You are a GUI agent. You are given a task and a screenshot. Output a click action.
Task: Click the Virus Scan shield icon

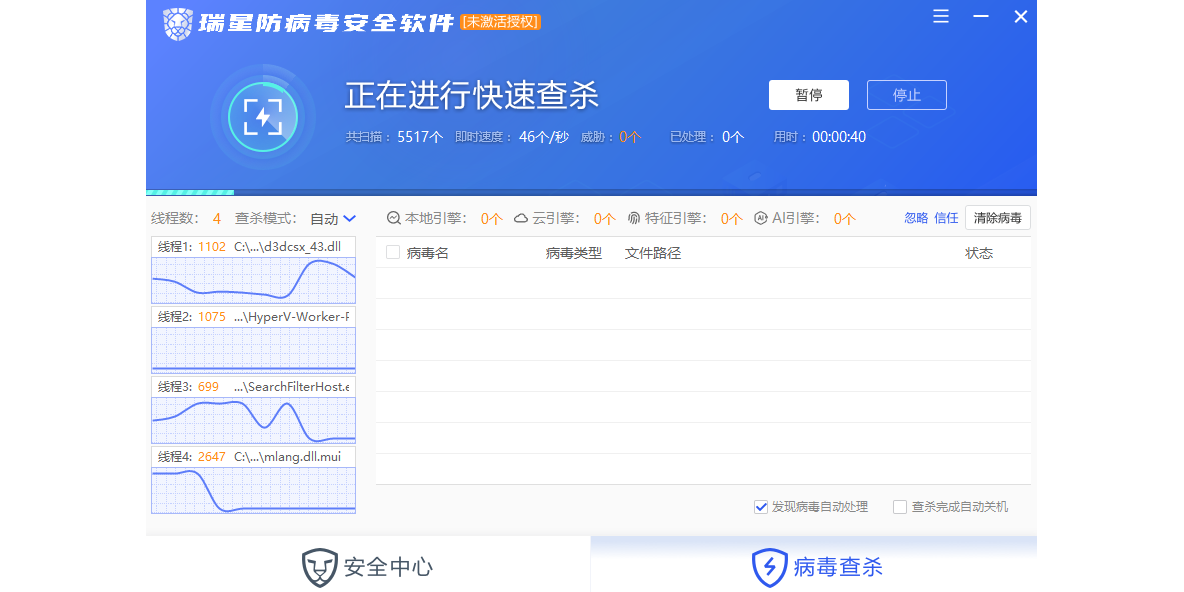click(x=769, y=568)
